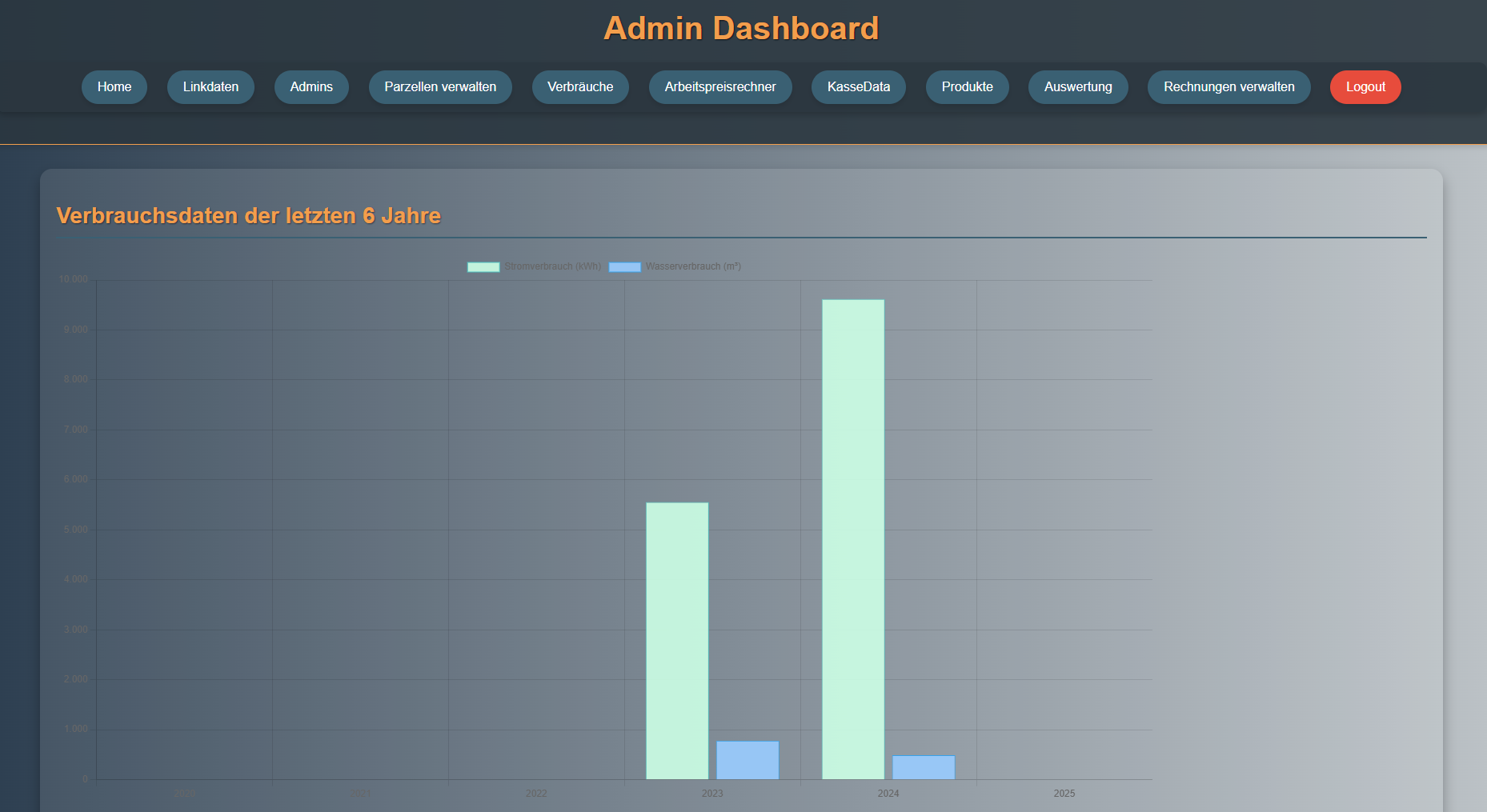Toggle the Stromverbrauch (kWh) legend label
Viewport: 1487px width, 812px height.
point(552,266)
